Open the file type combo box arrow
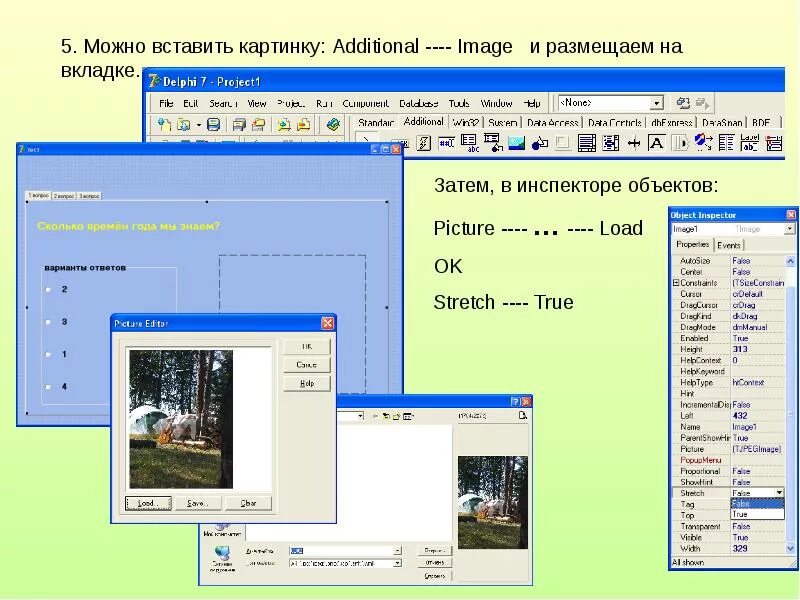 (x=397, y=563)
